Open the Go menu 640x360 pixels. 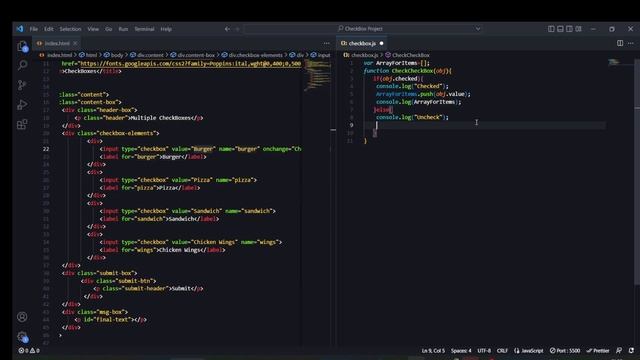pyautogui.click(x=109, y=29)
